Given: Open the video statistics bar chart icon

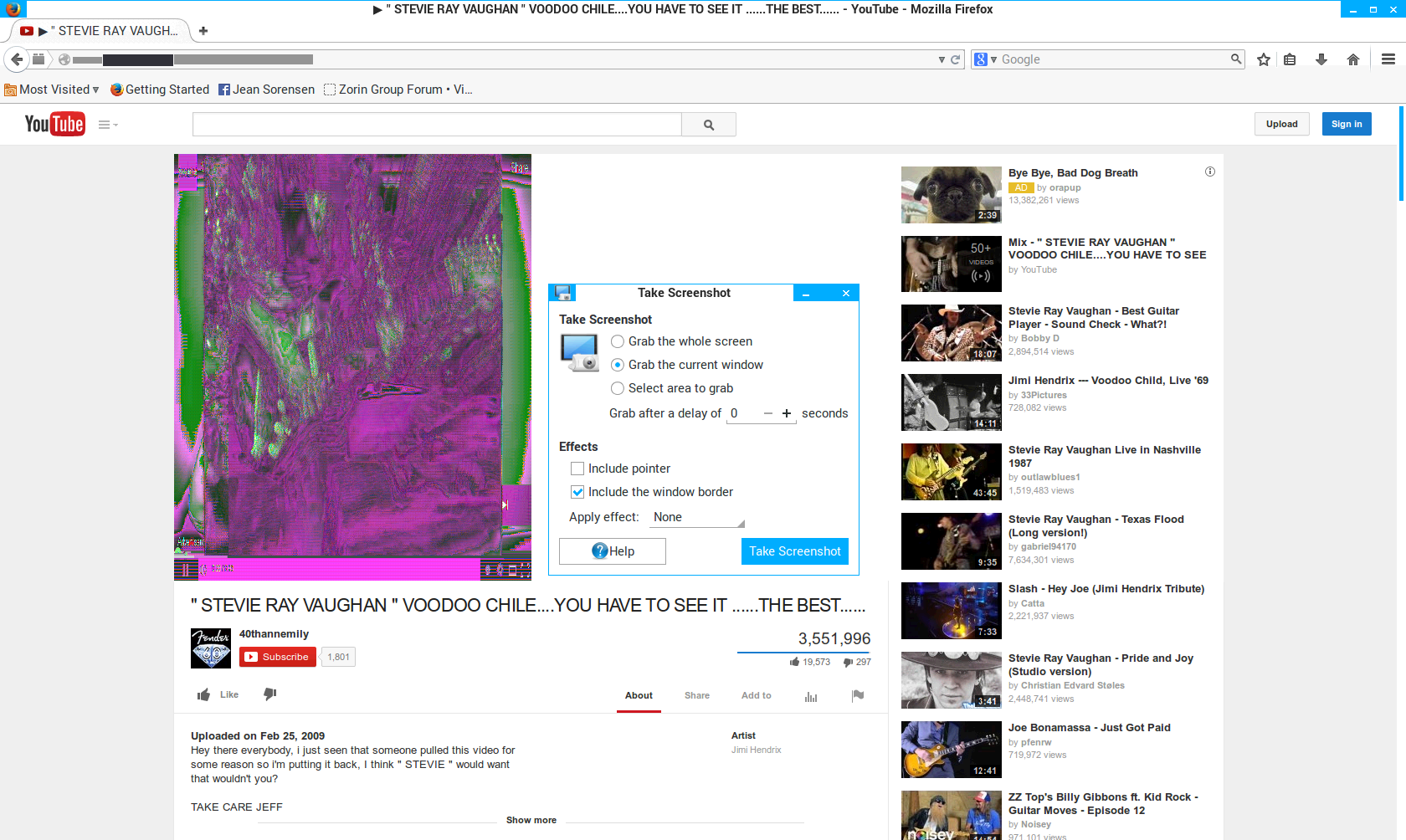Looking at the screenshot, I should tap(811, 696).
